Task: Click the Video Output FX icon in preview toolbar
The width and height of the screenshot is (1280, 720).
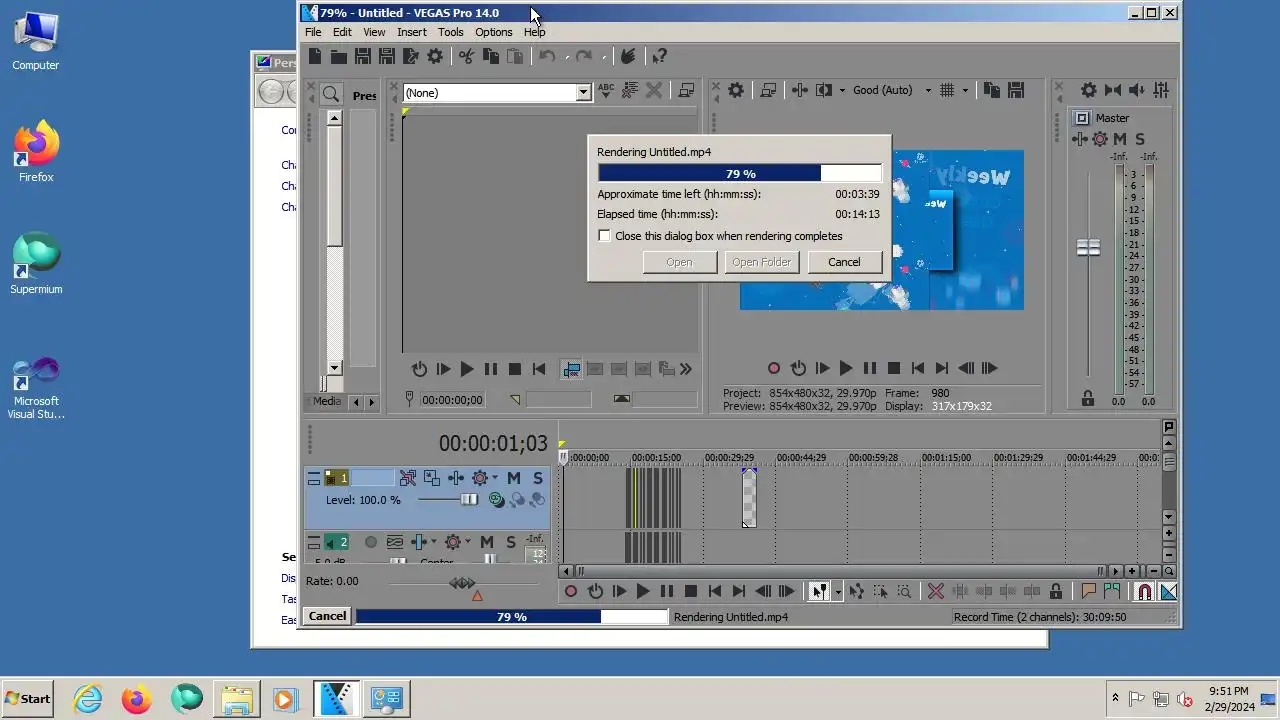Action: (800, 90)
